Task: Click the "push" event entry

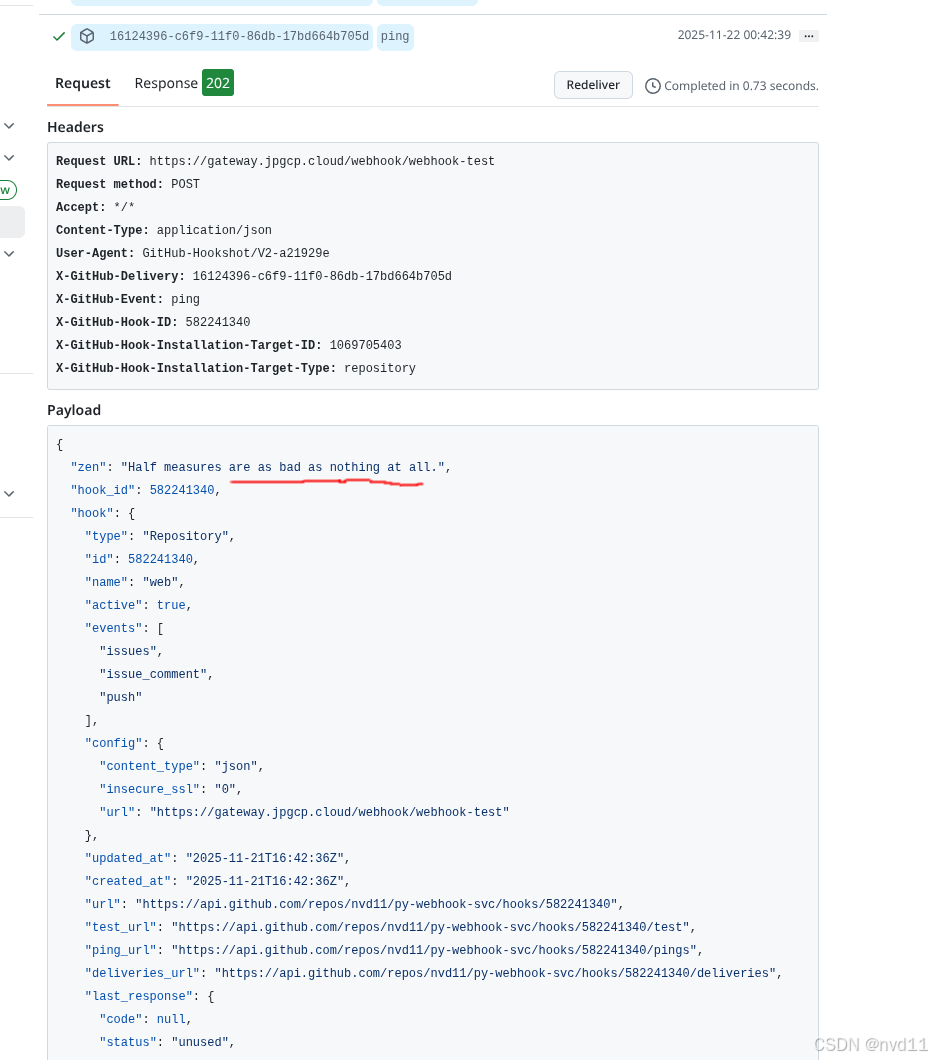Action: [x=120, y=697]
